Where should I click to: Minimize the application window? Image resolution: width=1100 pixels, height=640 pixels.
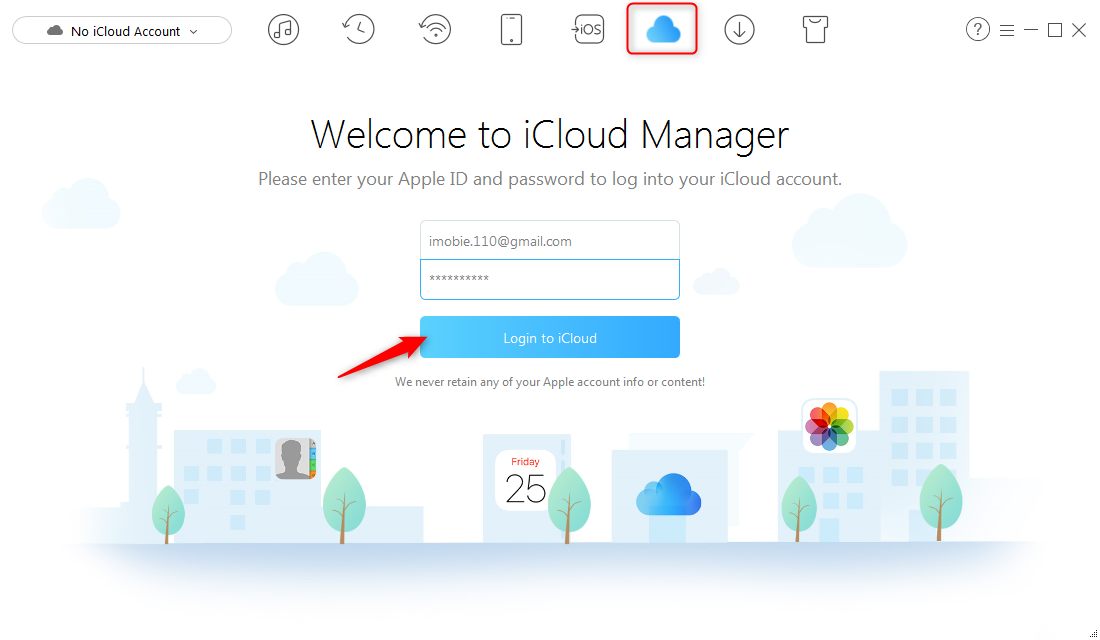point(1031,30)
